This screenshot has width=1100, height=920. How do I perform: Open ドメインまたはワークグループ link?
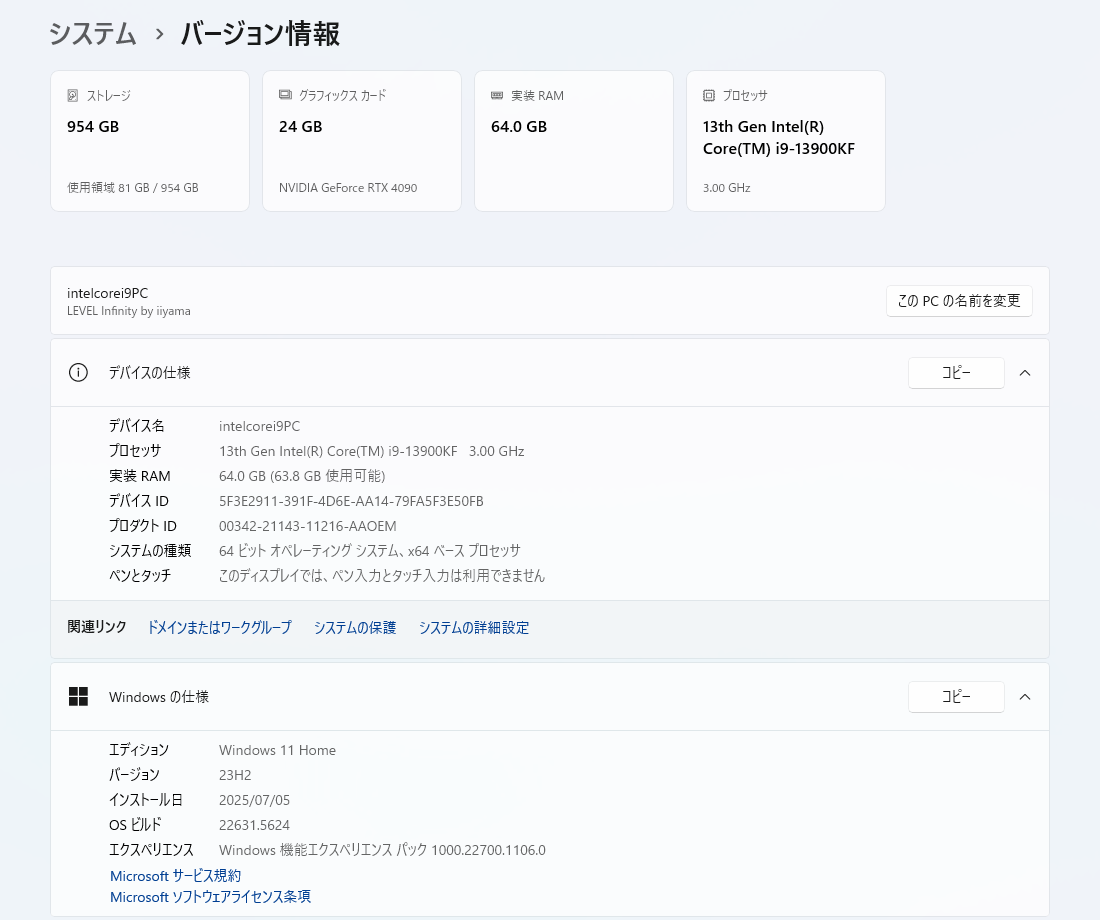pyautogui.click(x=219, y=627)
